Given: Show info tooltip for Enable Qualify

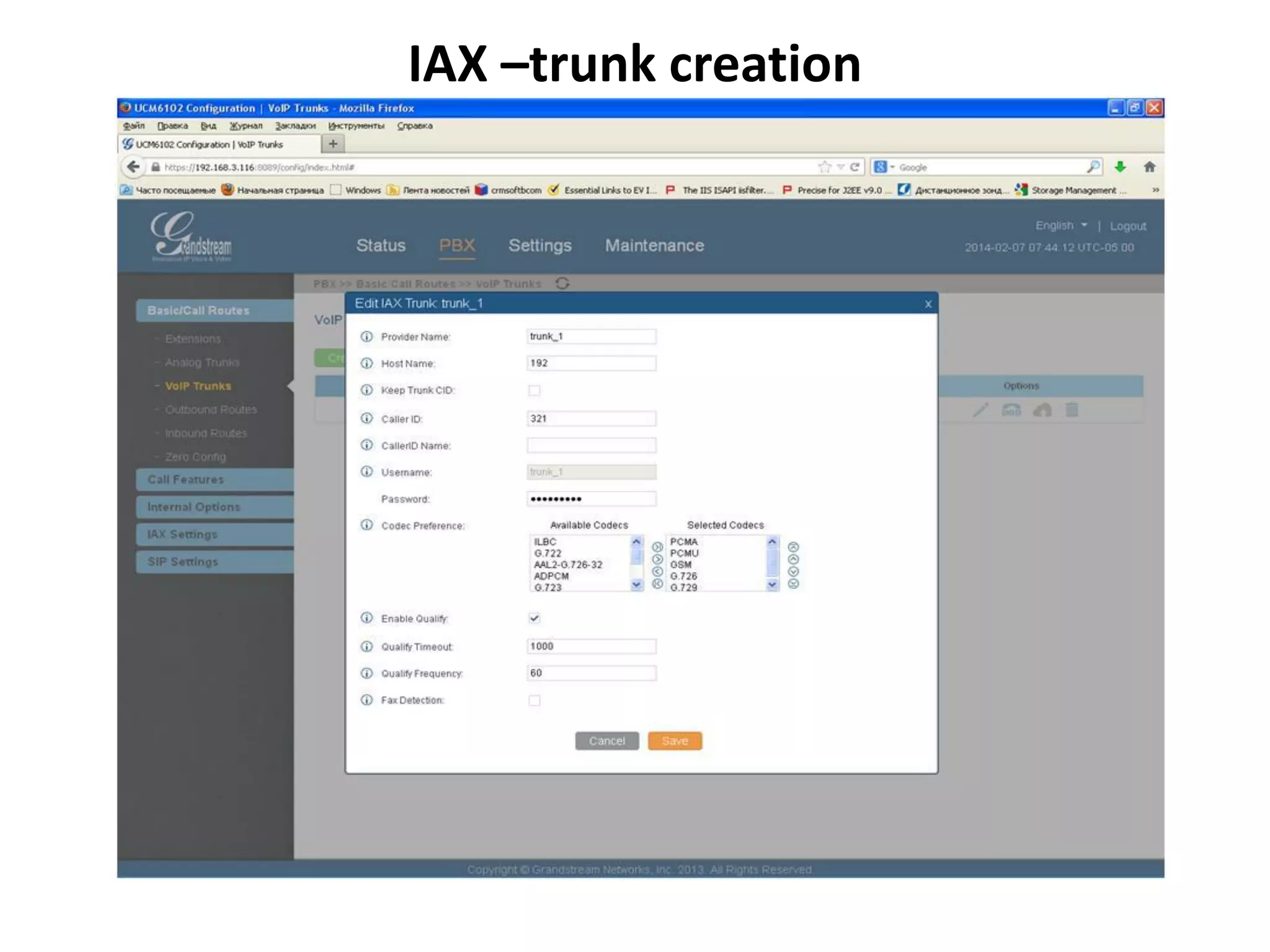Looking at the screenshot, I should point(367,618).
